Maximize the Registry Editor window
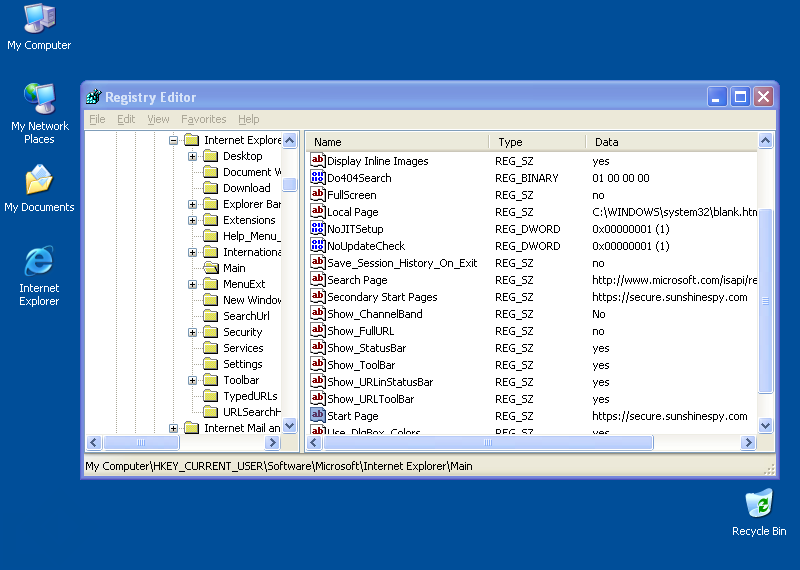The height and width of the screenshot is (570, 800). click(740, 96)
